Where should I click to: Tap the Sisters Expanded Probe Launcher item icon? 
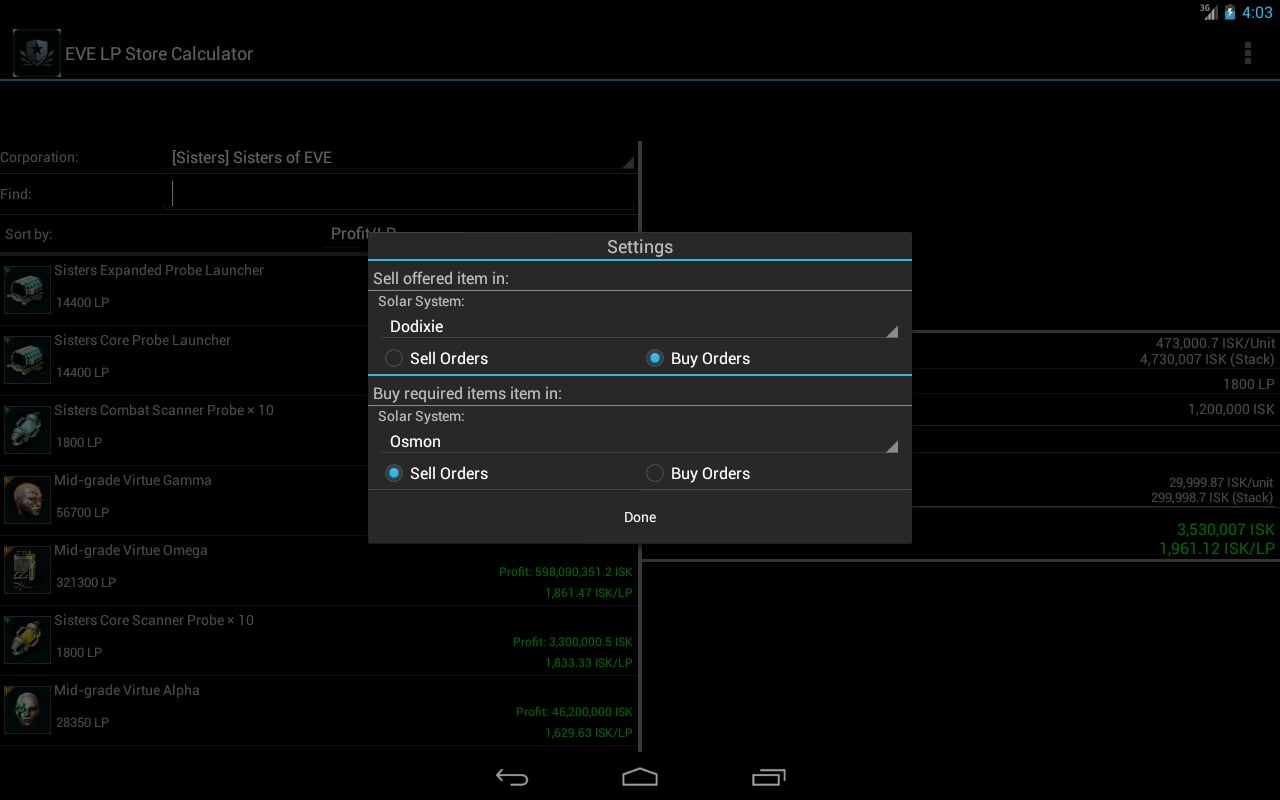click(x=27, y=290)
